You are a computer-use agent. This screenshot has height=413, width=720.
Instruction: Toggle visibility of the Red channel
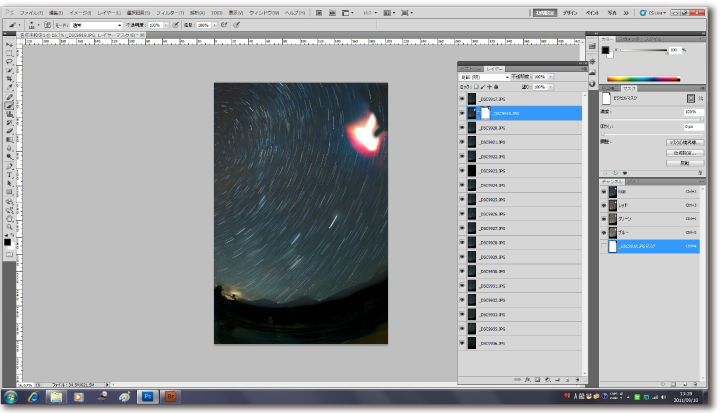click(604, 205)
